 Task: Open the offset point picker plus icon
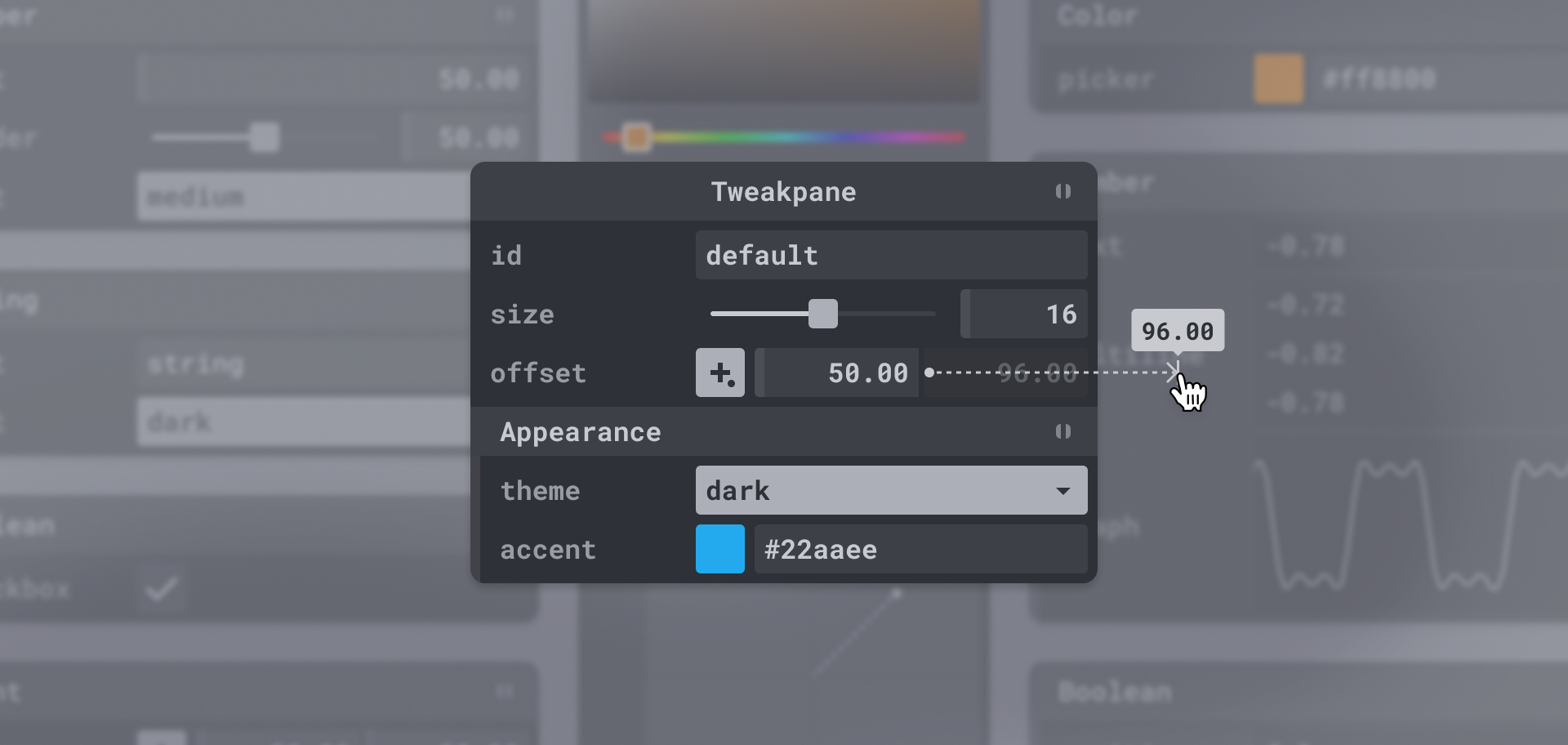coord(720,372)
